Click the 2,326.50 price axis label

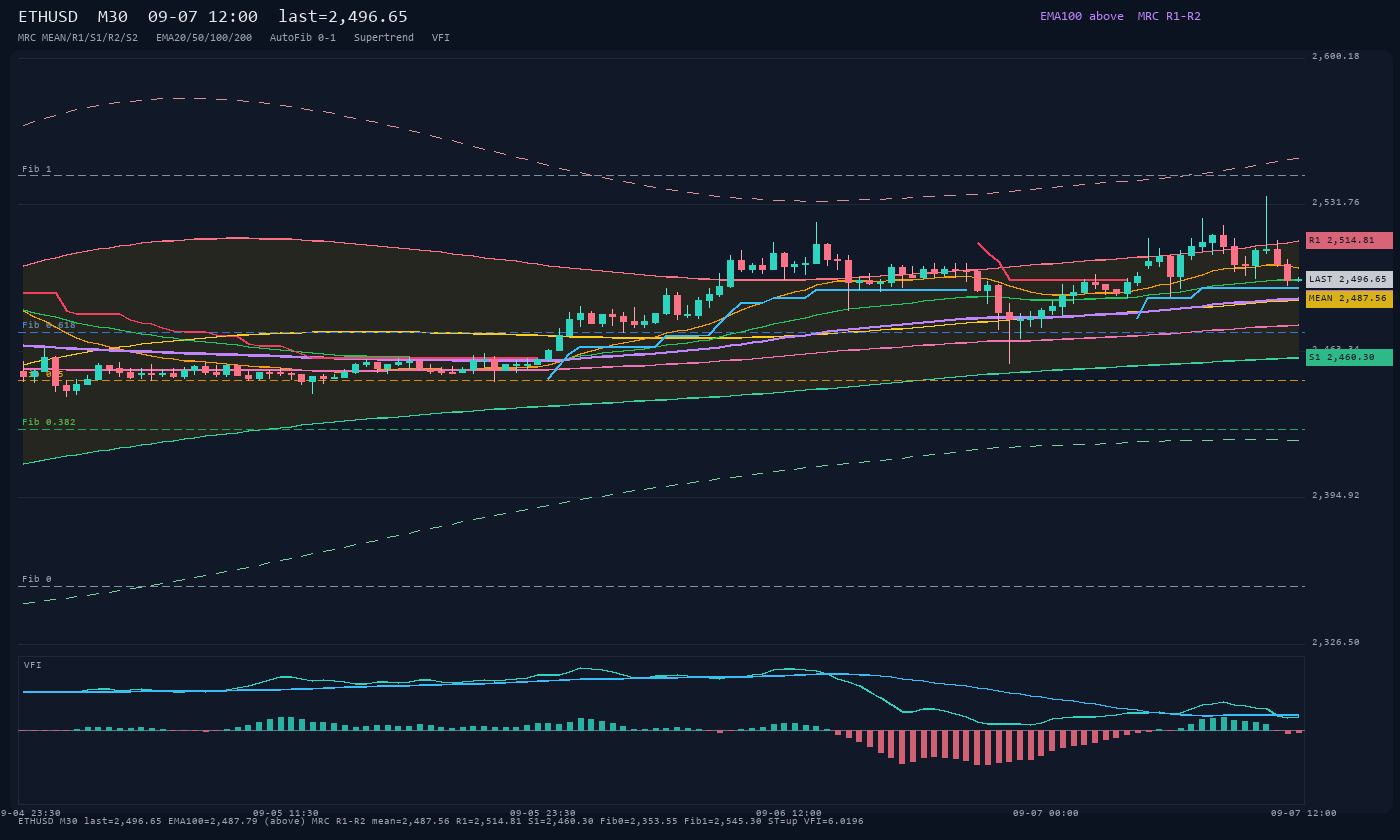point(1336,642)
